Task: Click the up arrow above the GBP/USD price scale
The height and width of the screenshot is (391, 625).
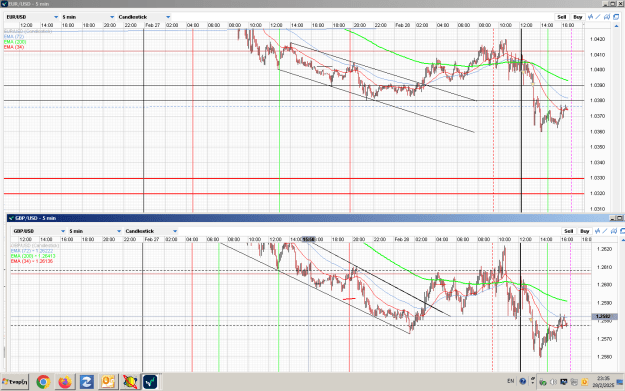Action: (623, 240)
